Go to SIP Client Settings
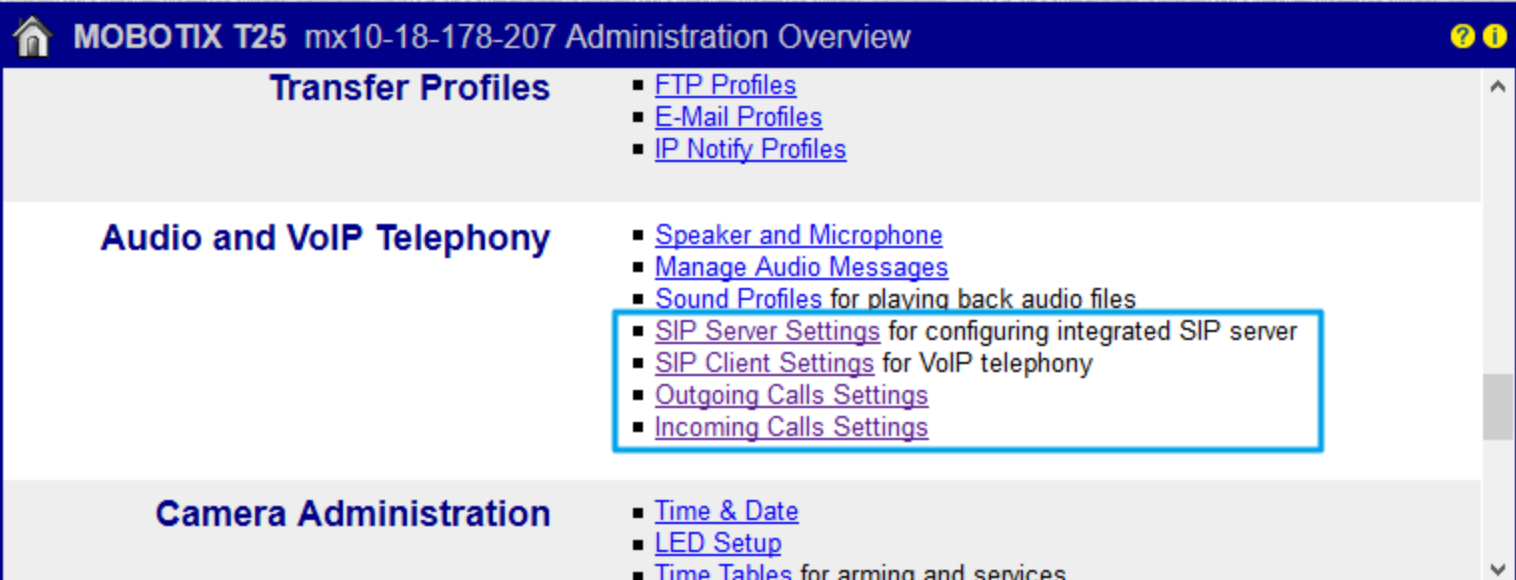 (764, 363)
